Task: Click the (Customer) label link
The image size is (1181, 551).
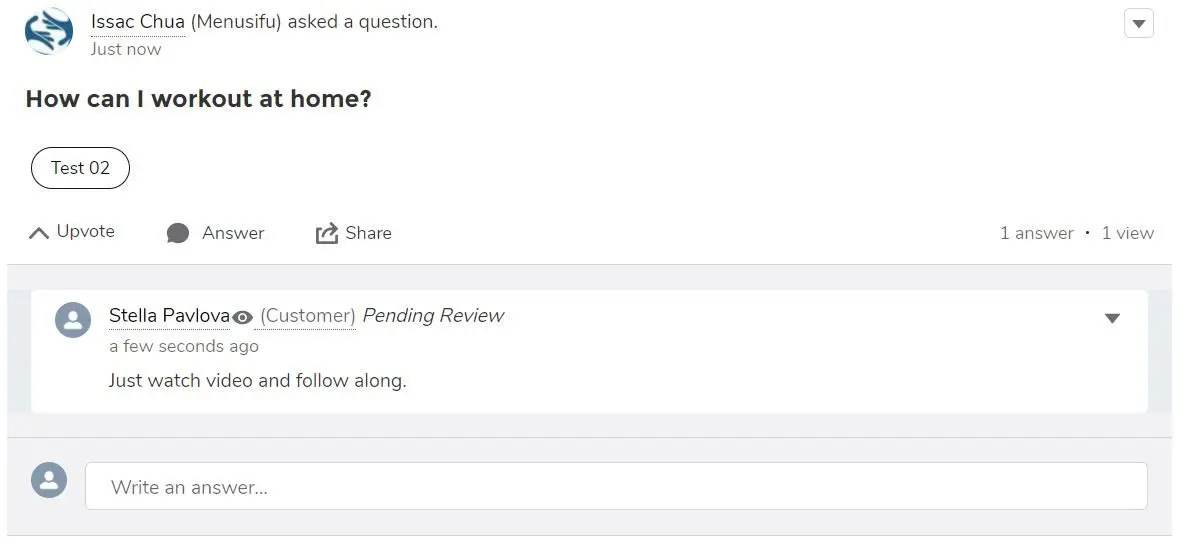Action: [305, 315]
